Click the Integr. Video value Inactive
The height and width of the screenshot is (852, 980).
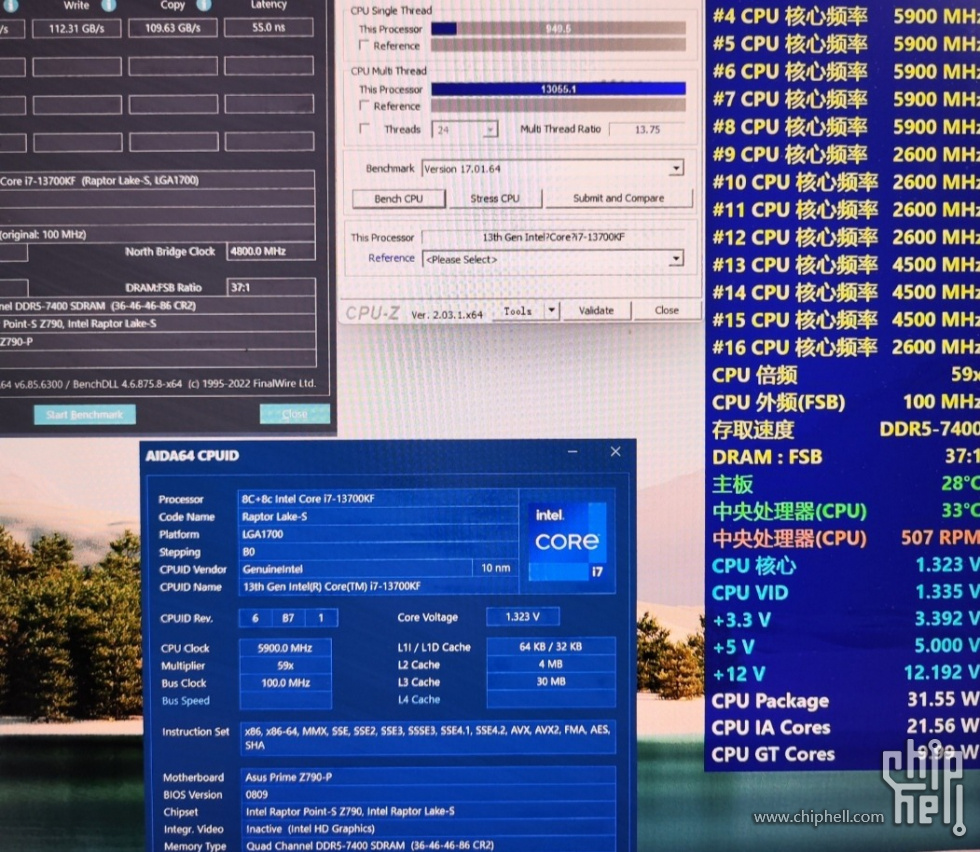428,829
